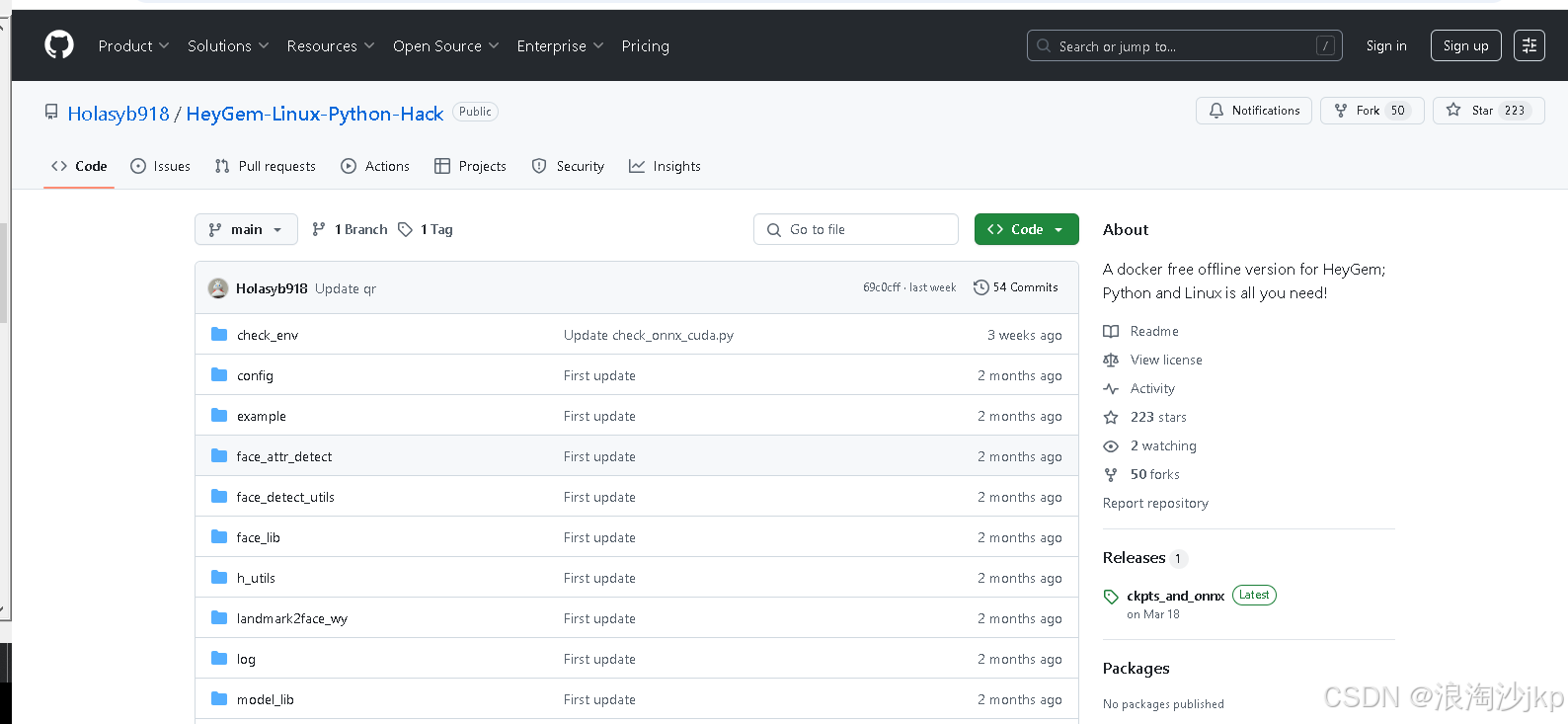The height and width of the screenshot is (724, 1568).
Task: Switch to the Projects tab
Action: 470,166
